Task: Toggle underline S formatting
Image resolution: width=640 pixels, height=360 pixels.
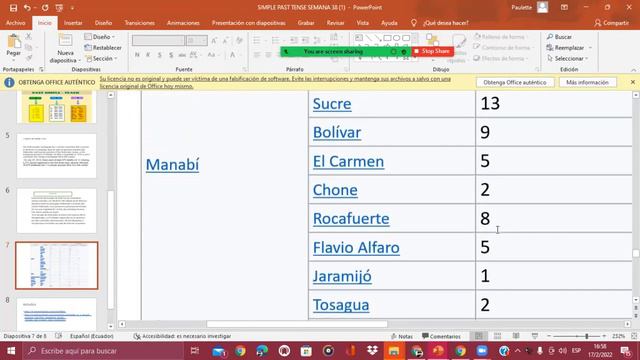Action: pos(160,55)
